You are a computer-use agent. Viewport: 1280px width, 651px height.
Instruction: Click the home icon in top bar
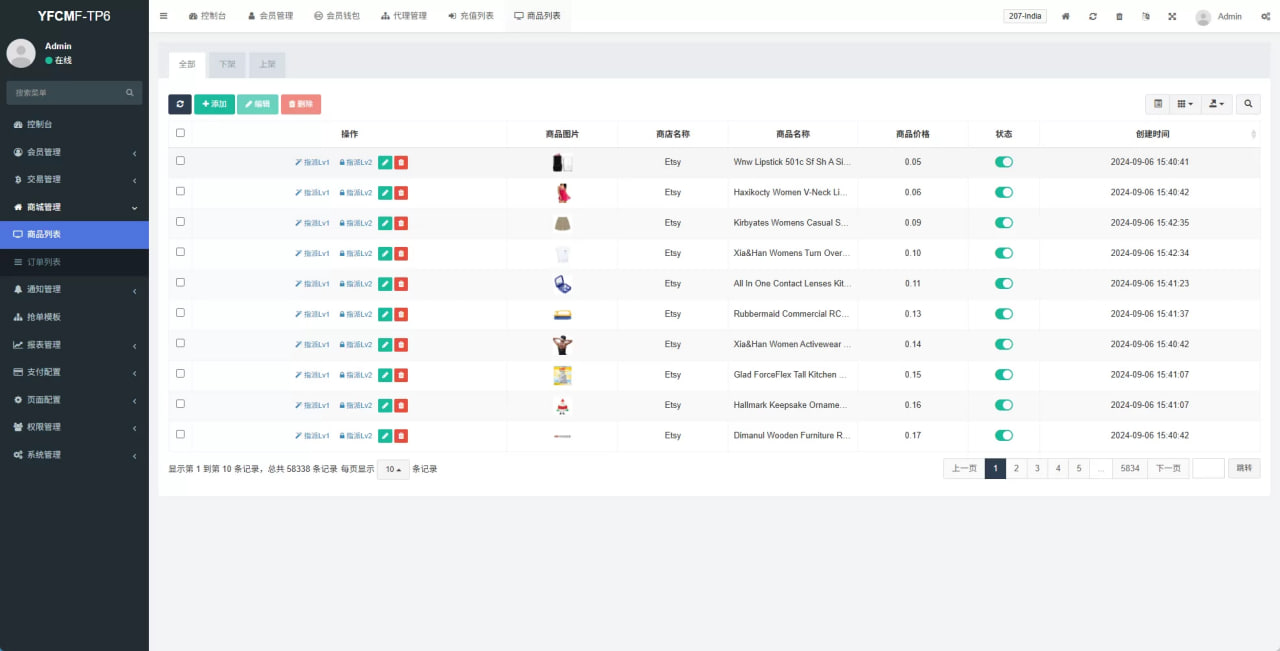(x=1066, y=16)
